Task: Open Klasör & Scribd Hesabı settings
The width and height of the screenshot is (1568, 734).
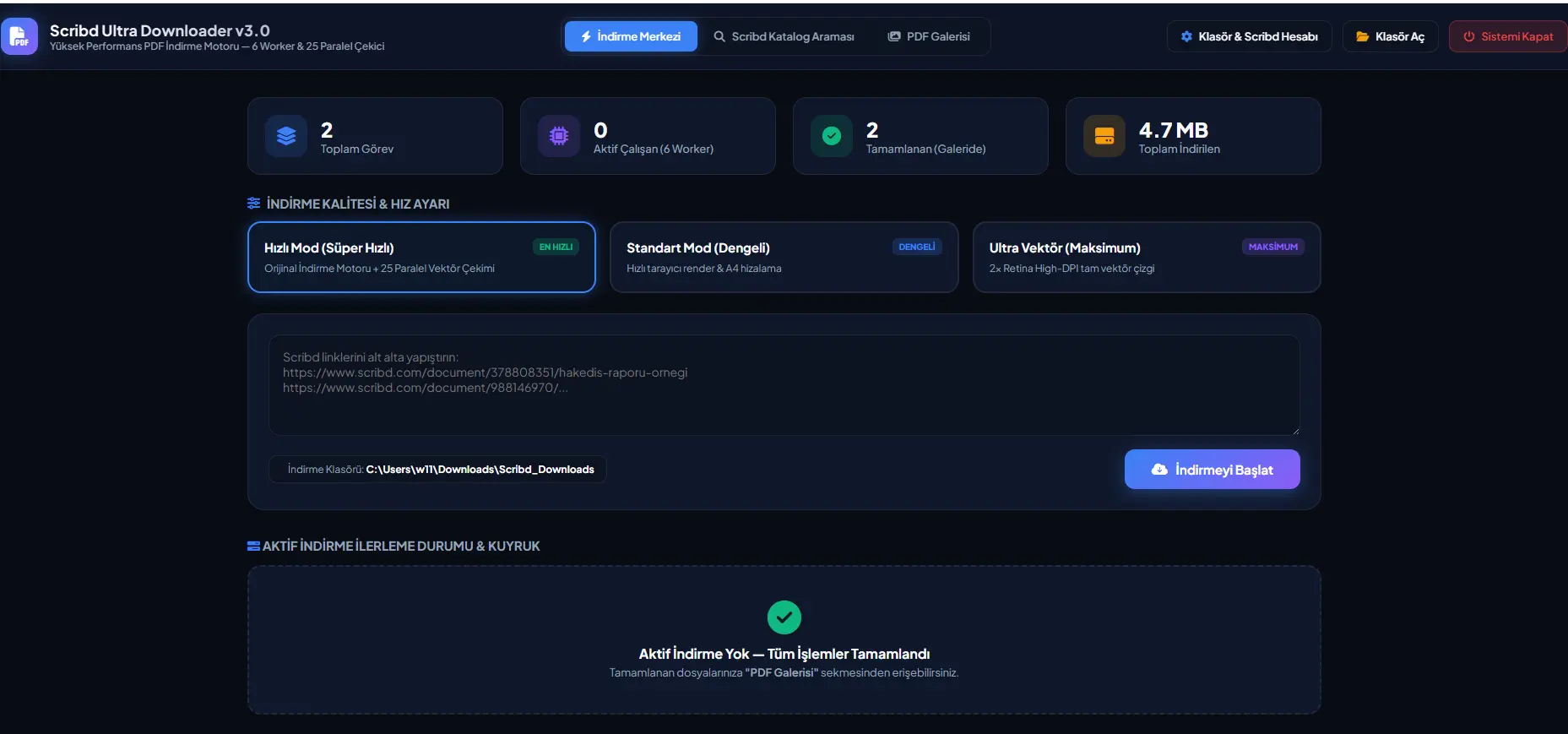Action: click(1250, 36)
